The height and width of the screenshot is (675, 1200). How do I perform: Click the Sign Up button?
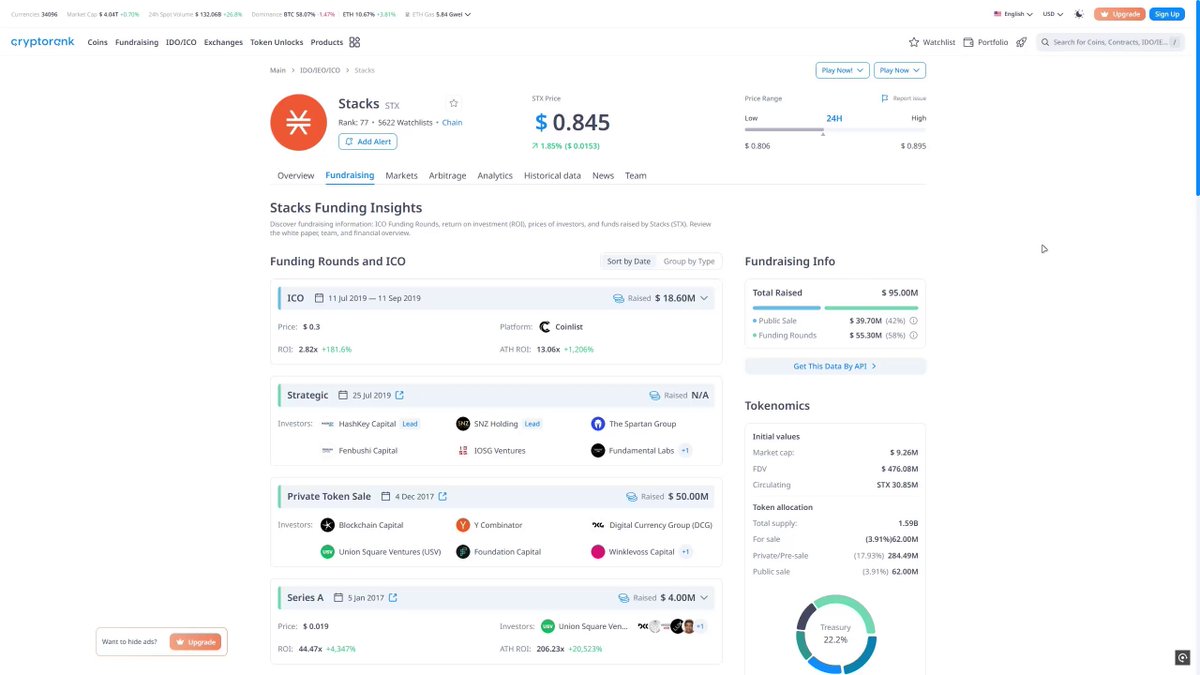[x=1167, y=14]
